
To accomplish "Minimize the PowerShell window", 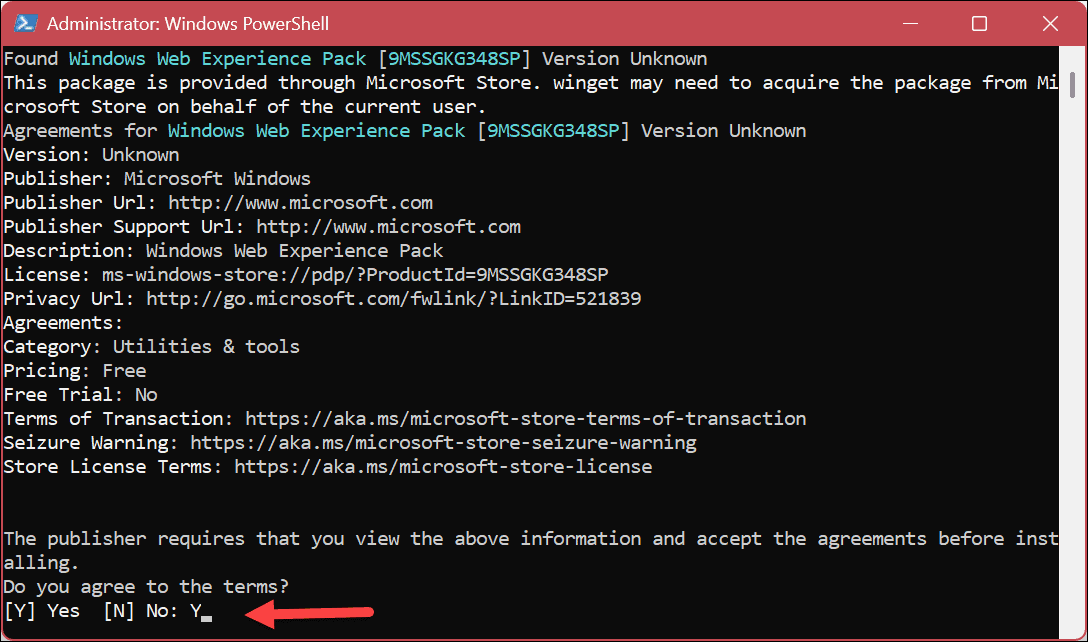I will (909, 23).
